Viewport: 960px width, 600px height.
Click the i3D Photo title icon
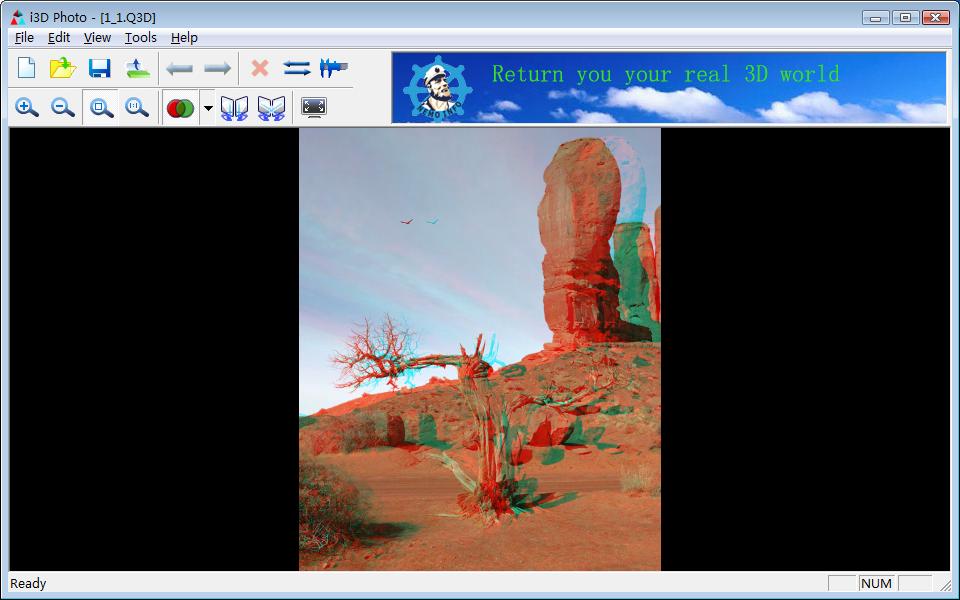pos(17,17)
